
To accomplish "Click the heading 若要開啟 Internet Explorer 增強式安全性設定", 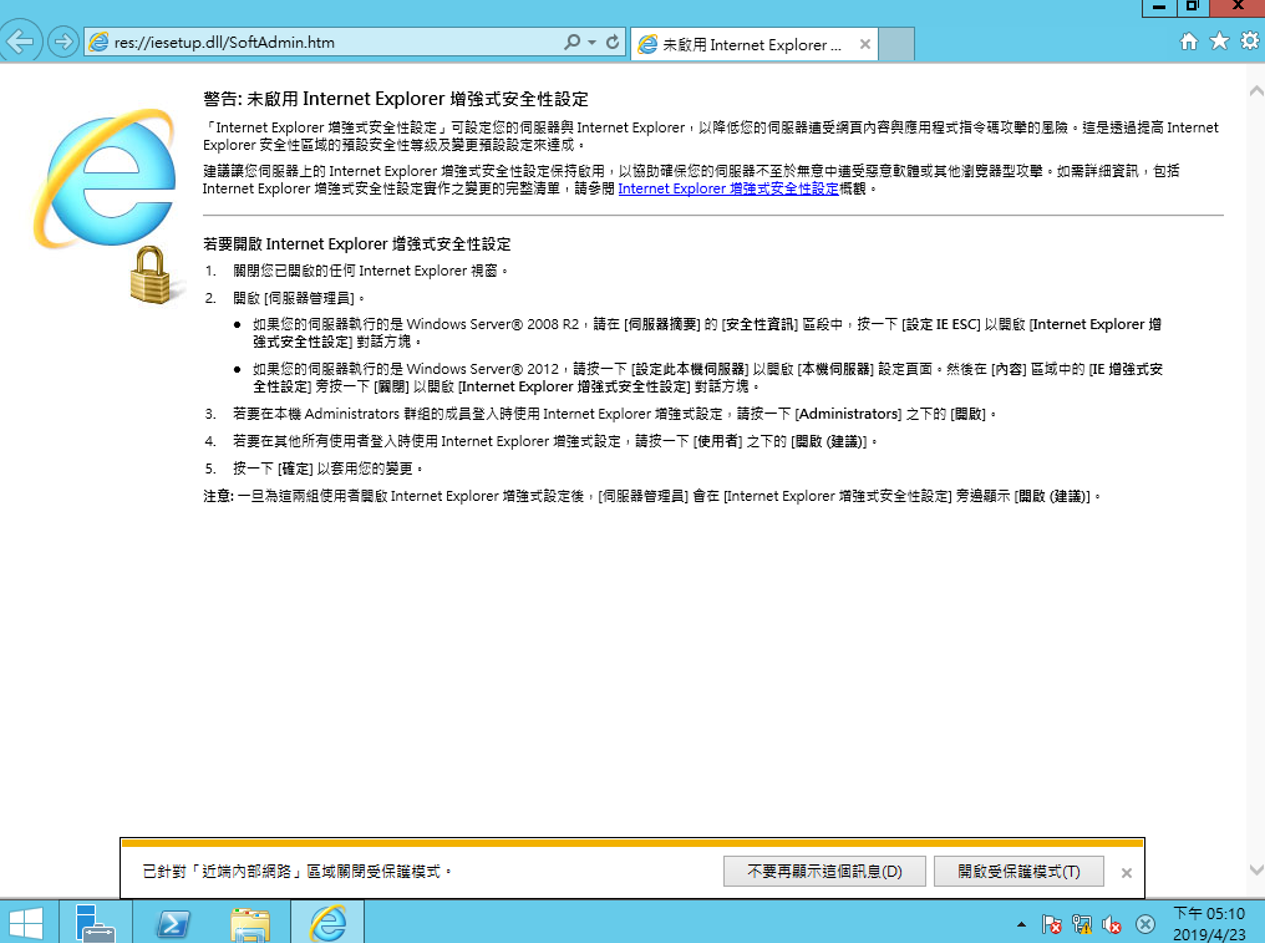I will [x=357, y=244].
